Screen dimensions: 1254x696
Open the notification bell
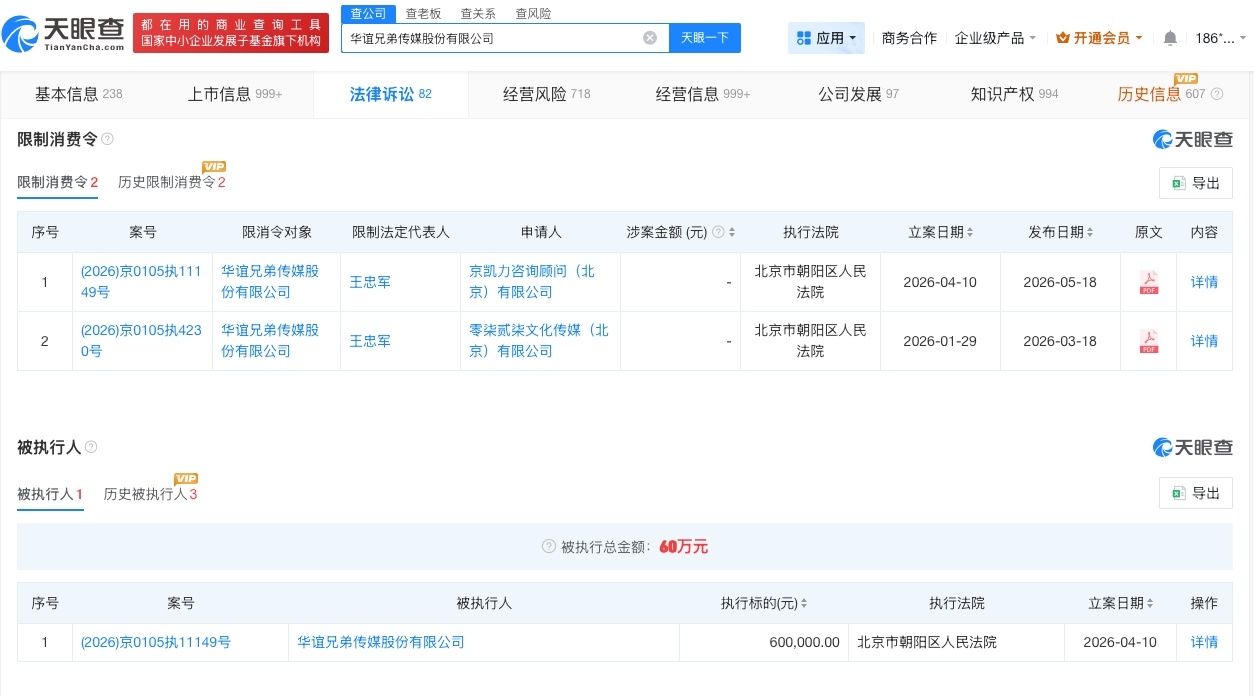pyautogui.click(x=1170, y=38)
